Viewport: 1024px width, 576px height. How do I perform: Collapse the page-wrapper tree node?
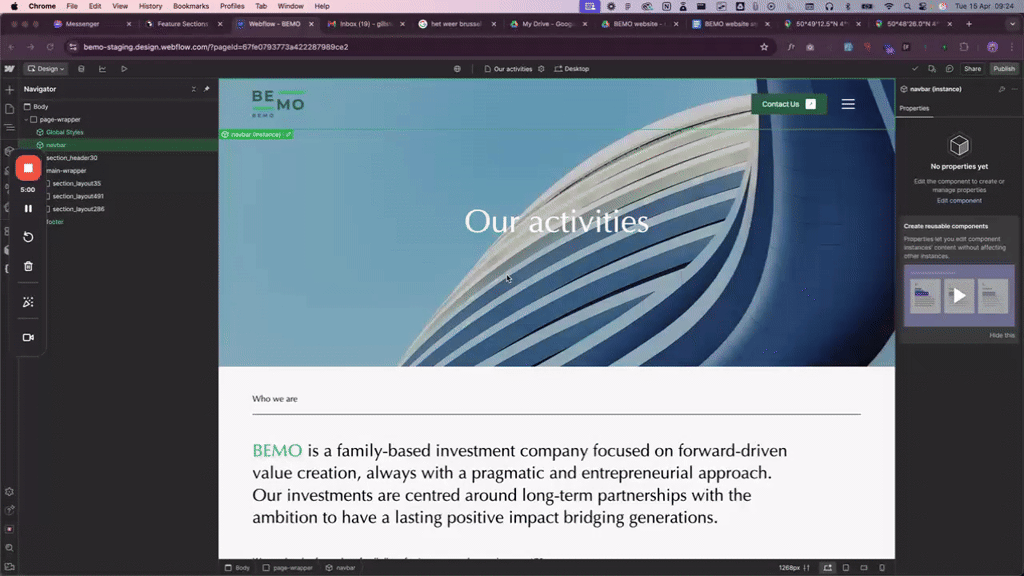tap(25, 120)
